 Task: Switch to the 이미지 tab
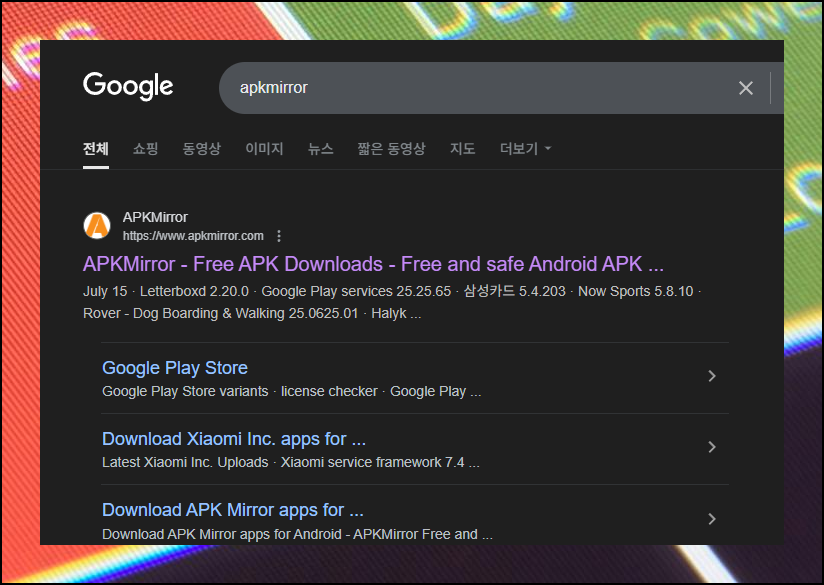264,149
